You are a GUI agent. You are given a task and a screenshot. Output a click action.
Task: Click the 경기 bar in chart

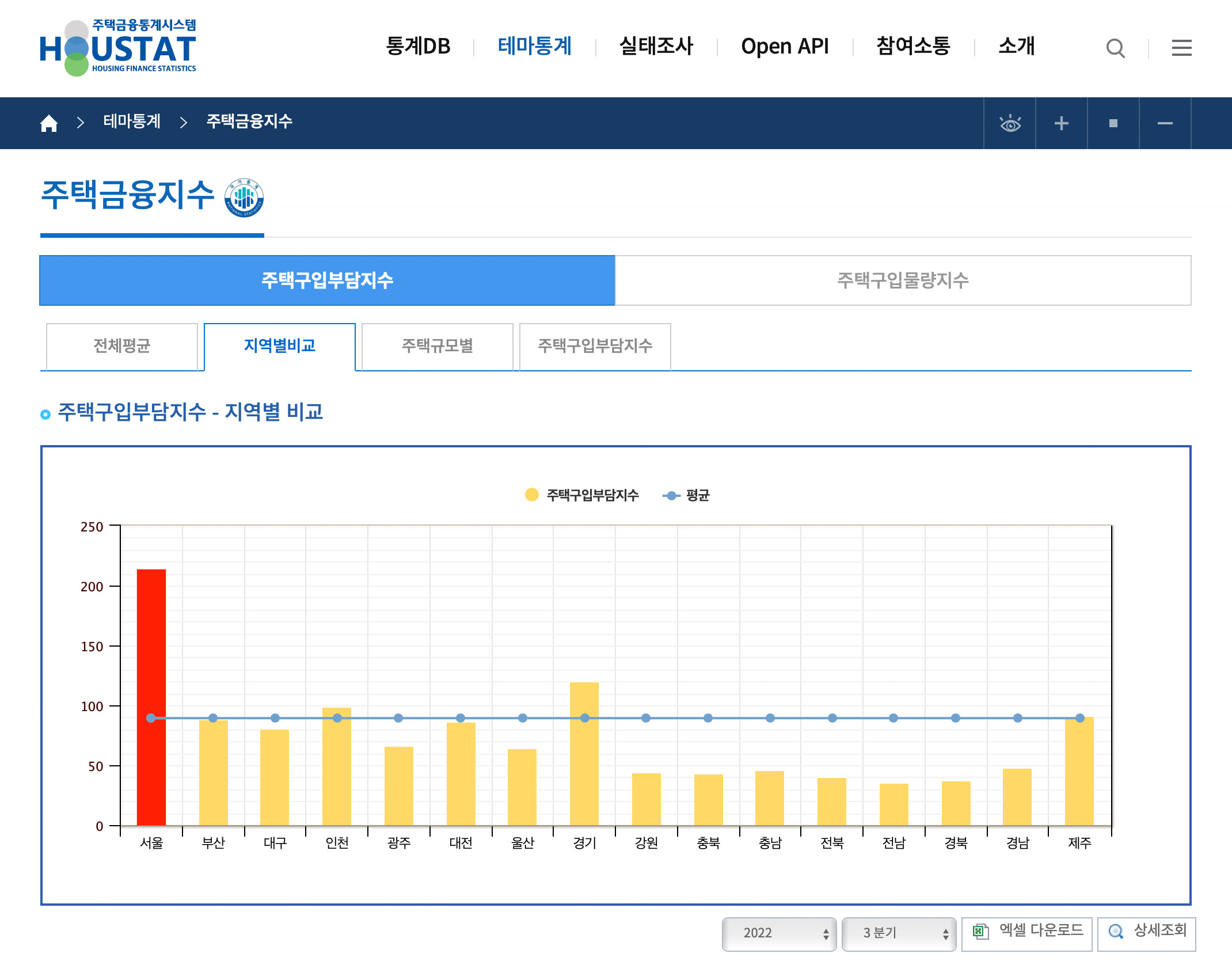click(x=584, y=754)
